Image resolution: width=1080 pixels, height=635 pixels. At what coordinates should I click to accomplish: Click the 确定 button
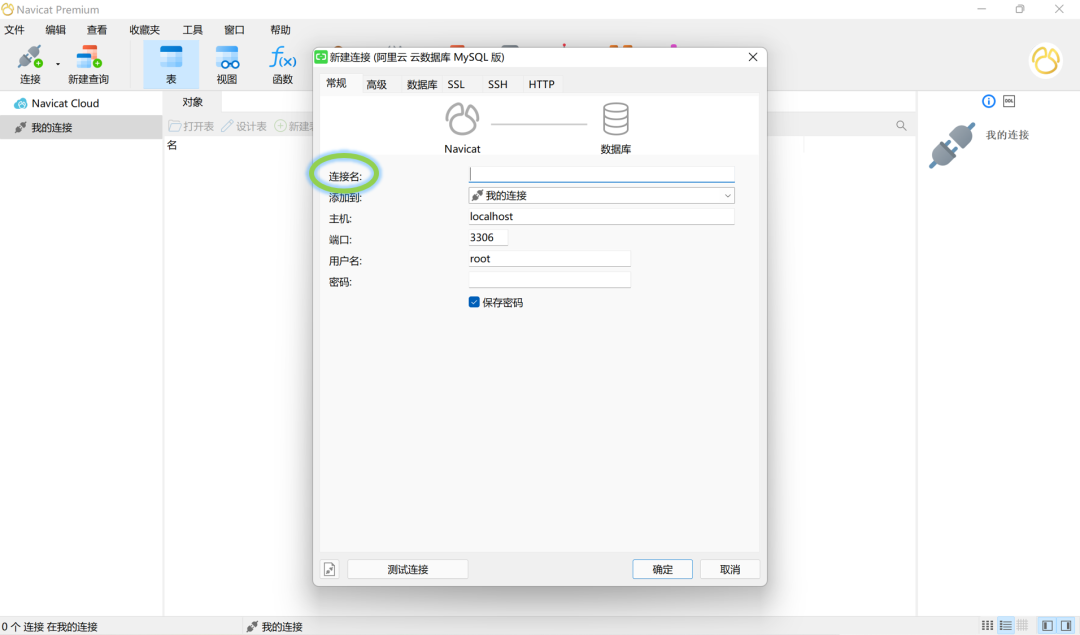[x=663, y=570]
